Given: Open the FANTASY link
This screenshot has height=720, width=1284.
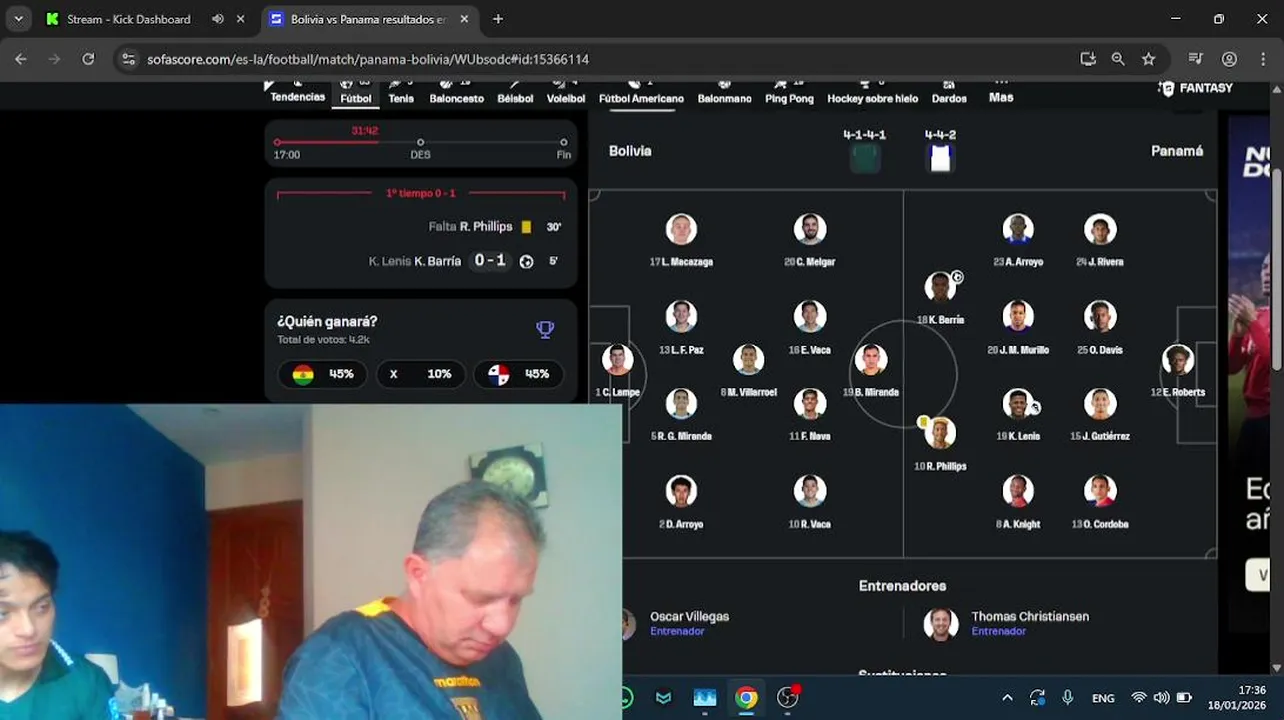Looking at the screenshot, I should tap(1195, 88).
